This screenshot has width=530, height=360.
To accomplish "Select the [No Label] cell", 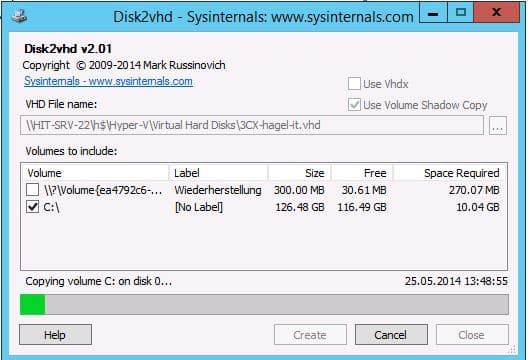I will (199, 207).
